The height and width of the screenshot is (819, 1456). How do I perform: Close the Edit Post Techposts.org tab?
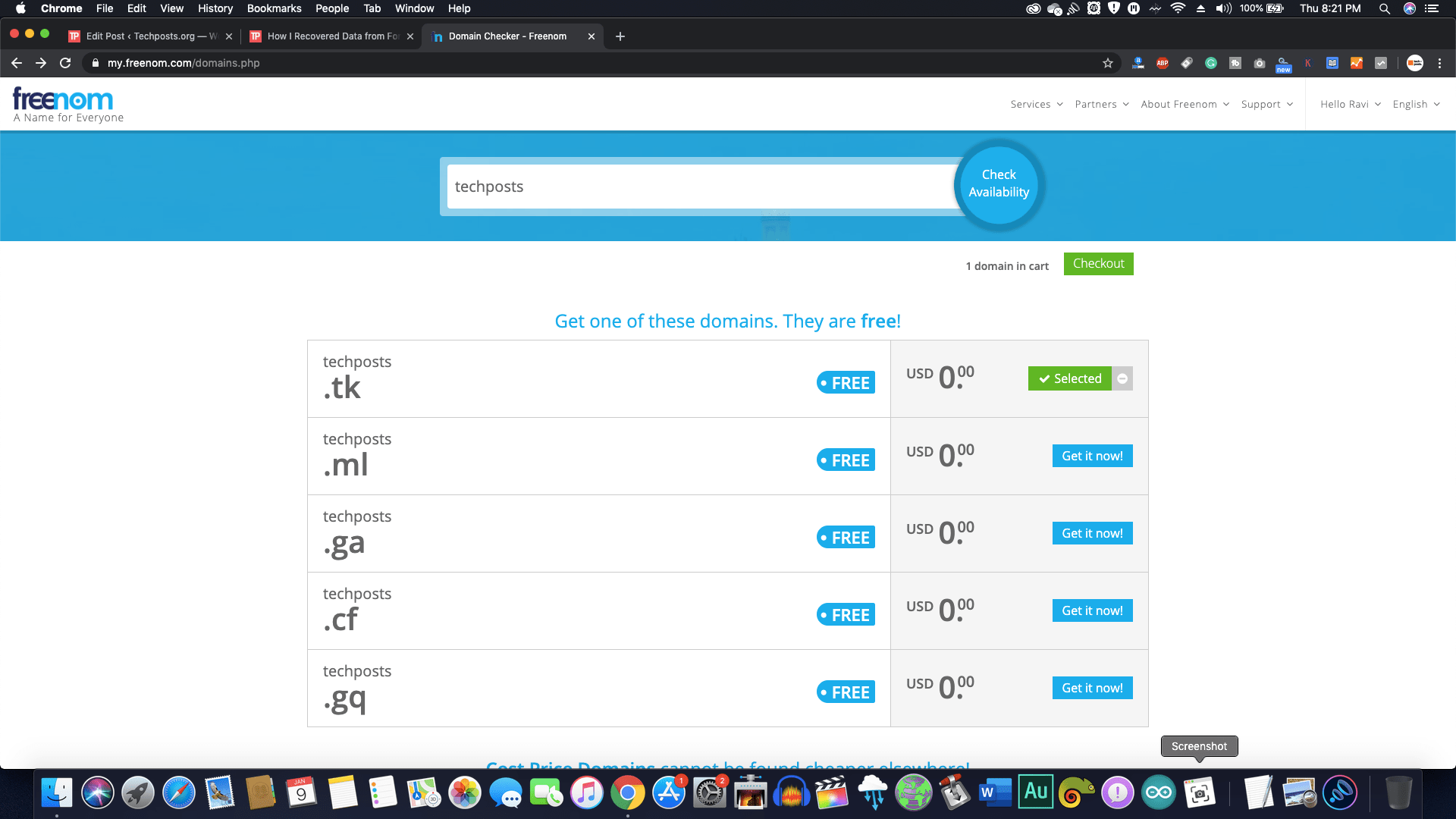point(229,36)
